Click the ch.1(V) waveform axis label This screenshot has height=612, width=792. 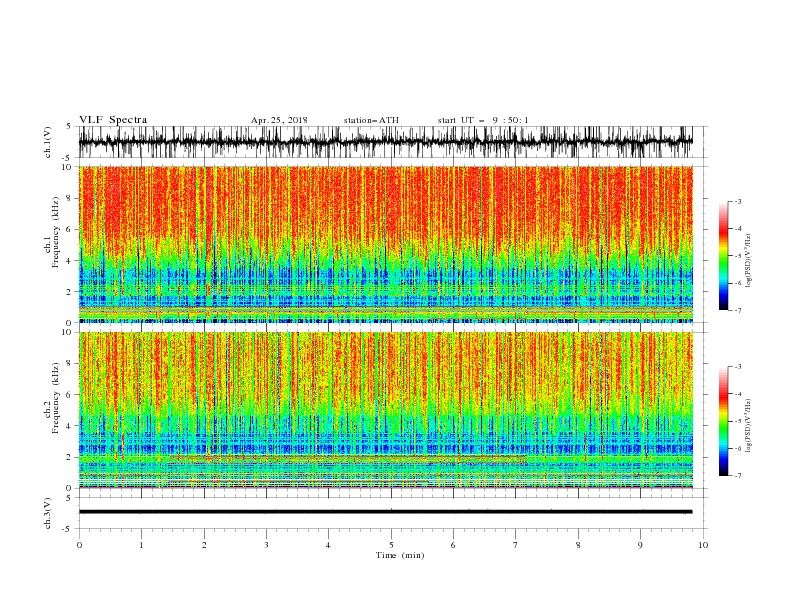pyautogui.click(x=48, y=142)
